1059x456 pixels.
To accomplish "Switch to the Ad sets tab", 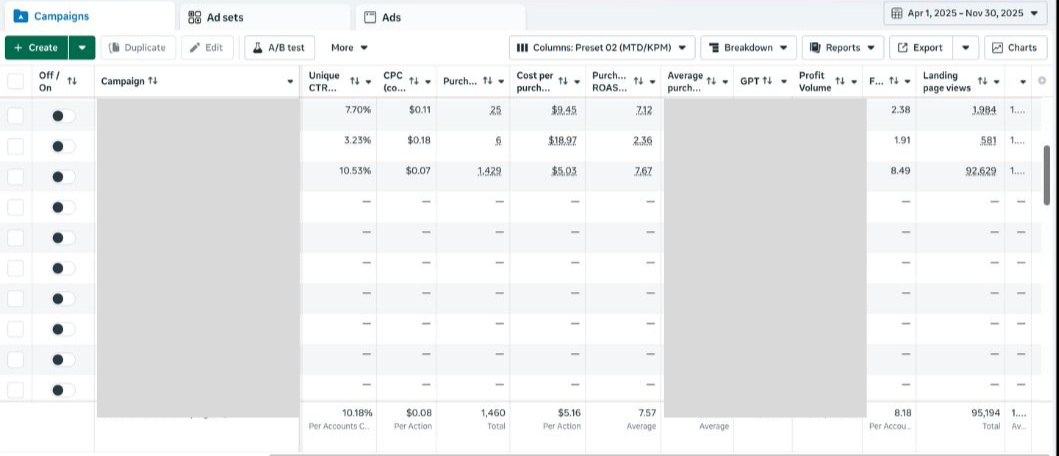I will pyautogui.click(x=265, y=18).
